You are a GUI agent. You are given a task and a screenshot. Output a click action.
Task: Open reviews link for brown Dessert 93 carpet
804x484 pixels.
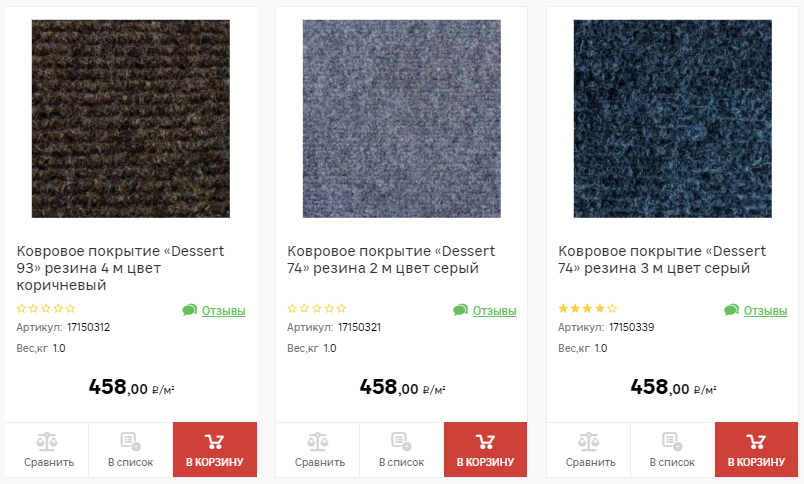point(224,311)
